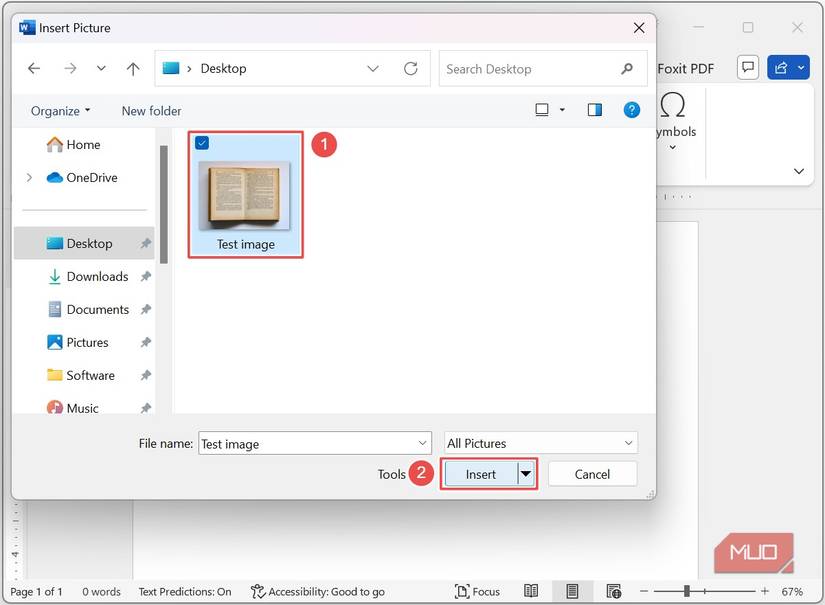Click the navigation pane scrollbar
The width and height of the screenshot is (825, 605).
(x=164, y=204)
